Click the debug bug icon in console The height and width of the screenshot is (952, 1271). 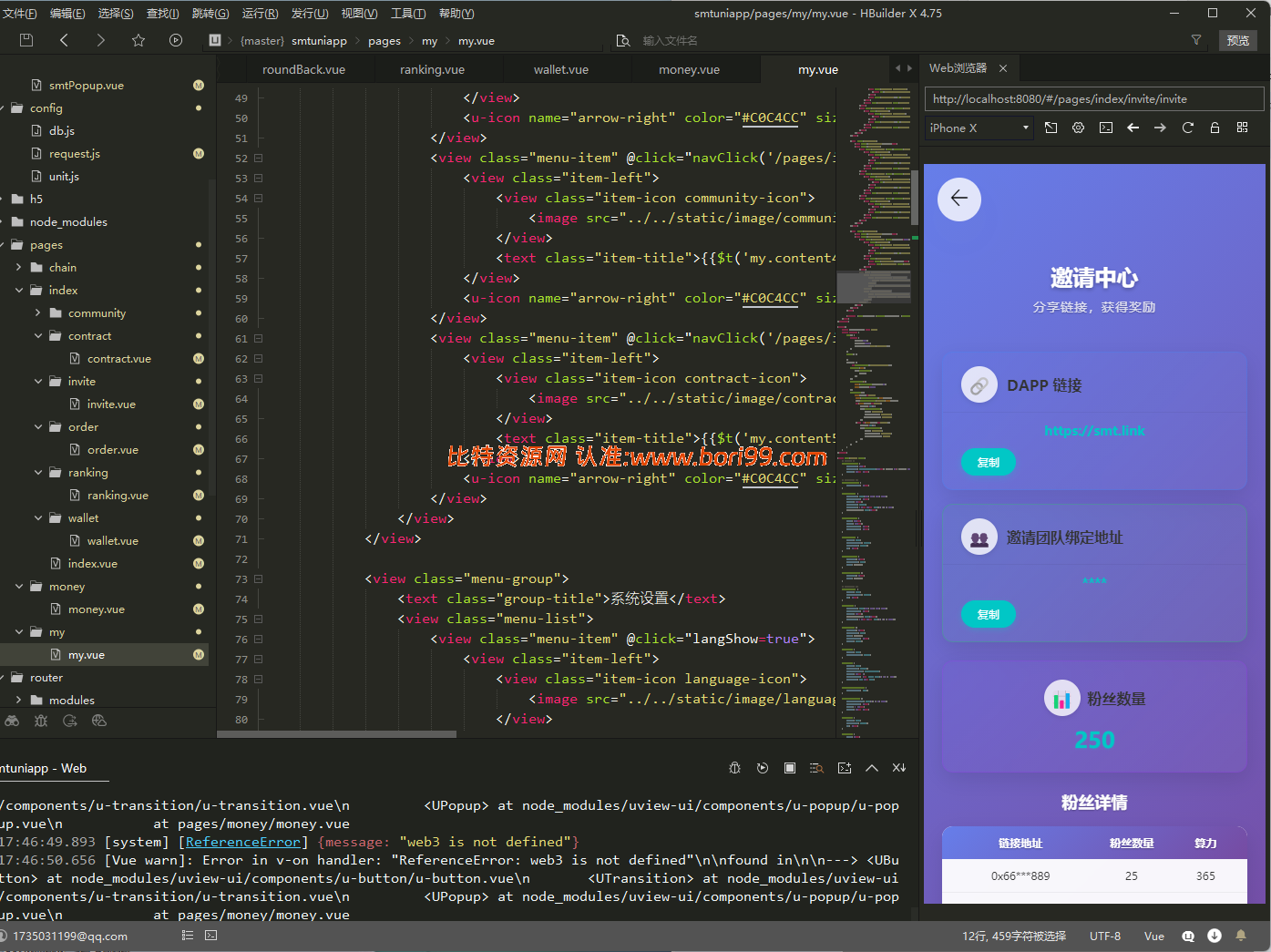[x=735, y=768]
